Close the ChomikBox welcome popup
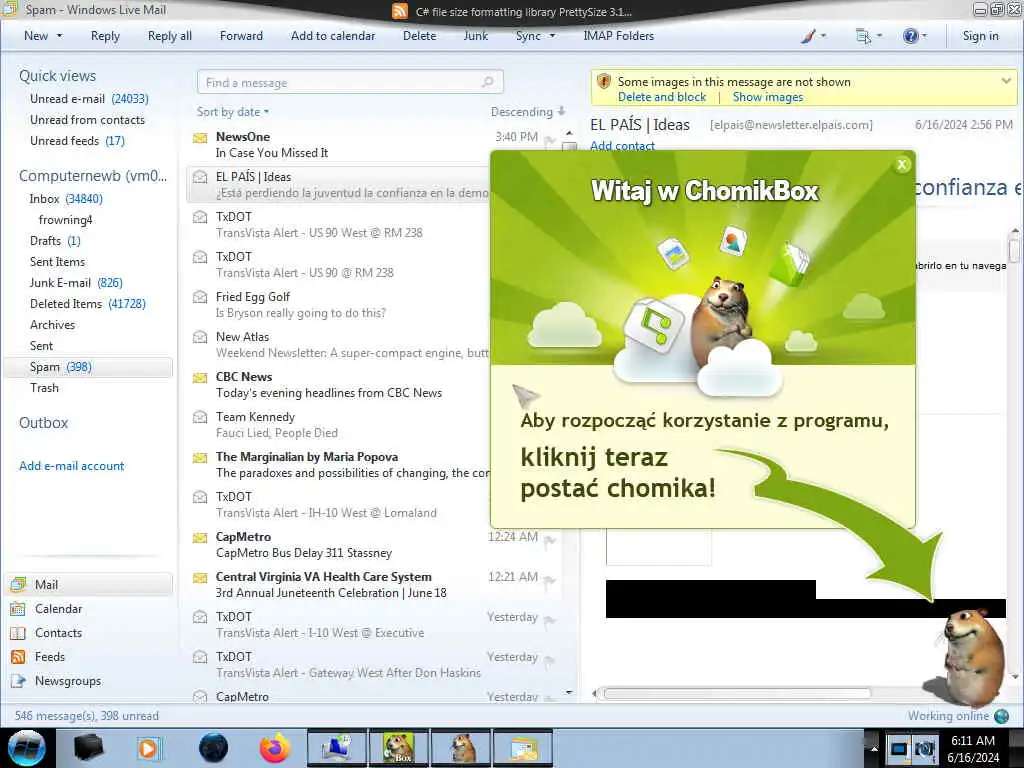Image resolution: width=1024 pixels, height=768 pixels. point(902,165)
